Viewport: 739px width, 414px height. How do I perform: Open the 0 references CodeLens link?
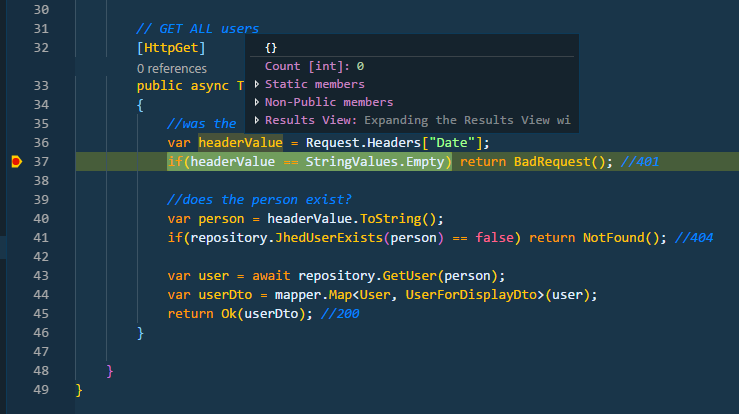click(x=172, y=69)
